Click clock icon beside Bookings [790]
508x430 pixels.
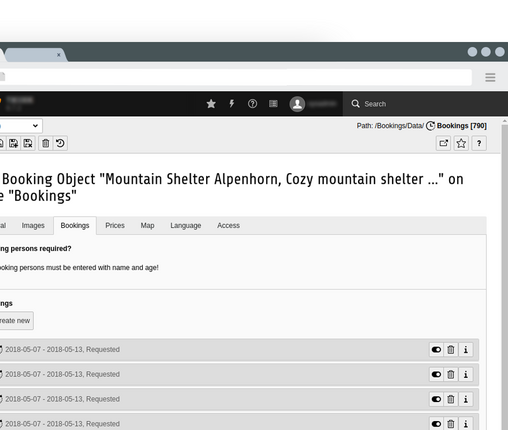430,126
